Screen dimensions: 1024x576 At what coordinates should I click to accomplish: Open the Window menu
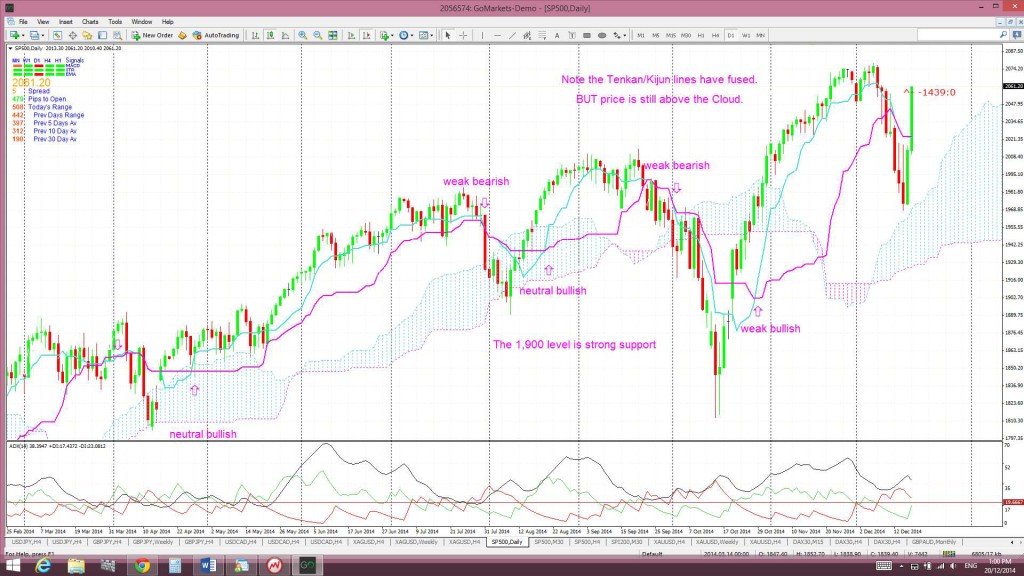point(142,22)
